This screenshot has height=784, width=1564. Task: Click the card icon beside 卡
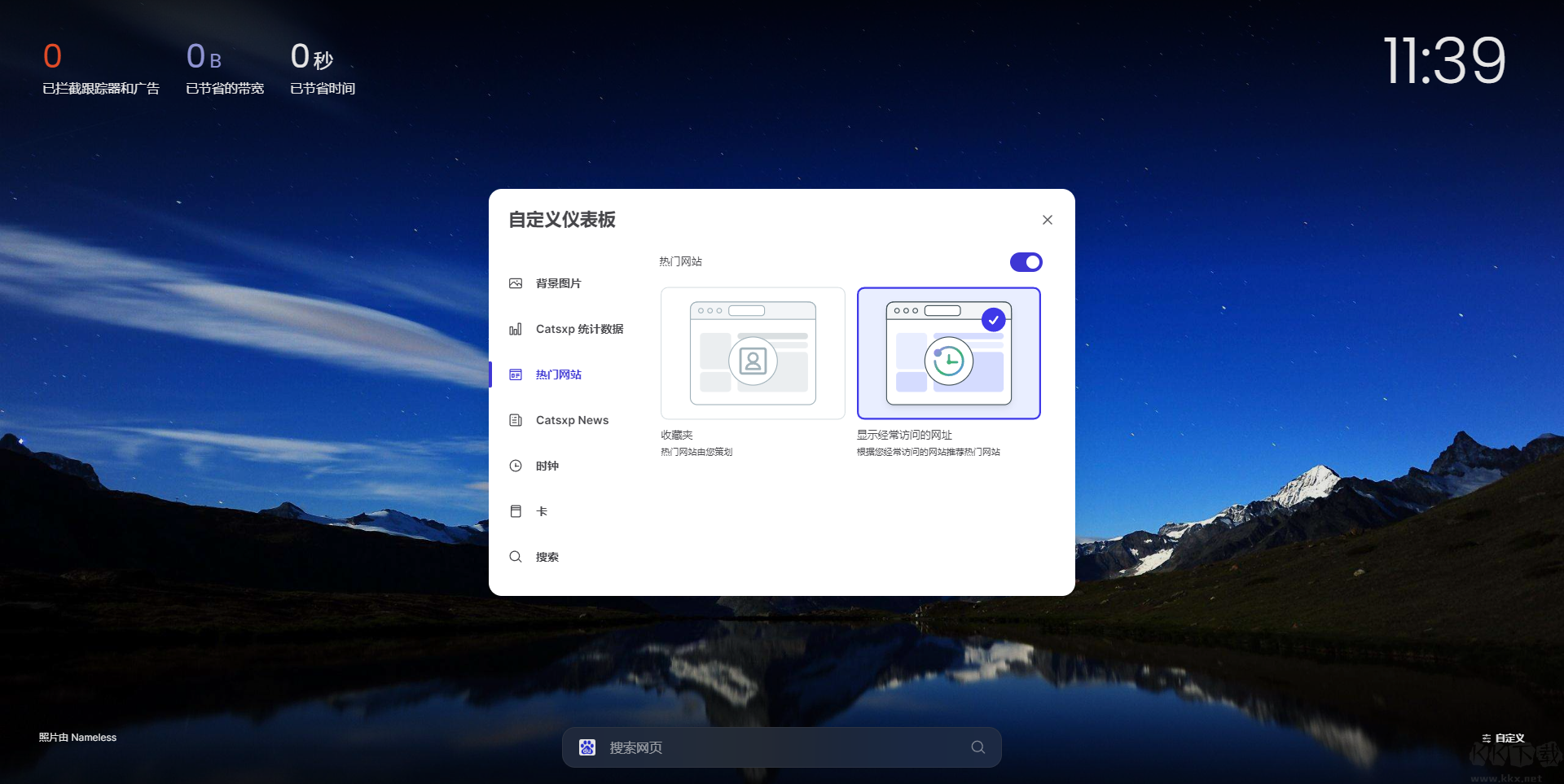click(516, 511)
